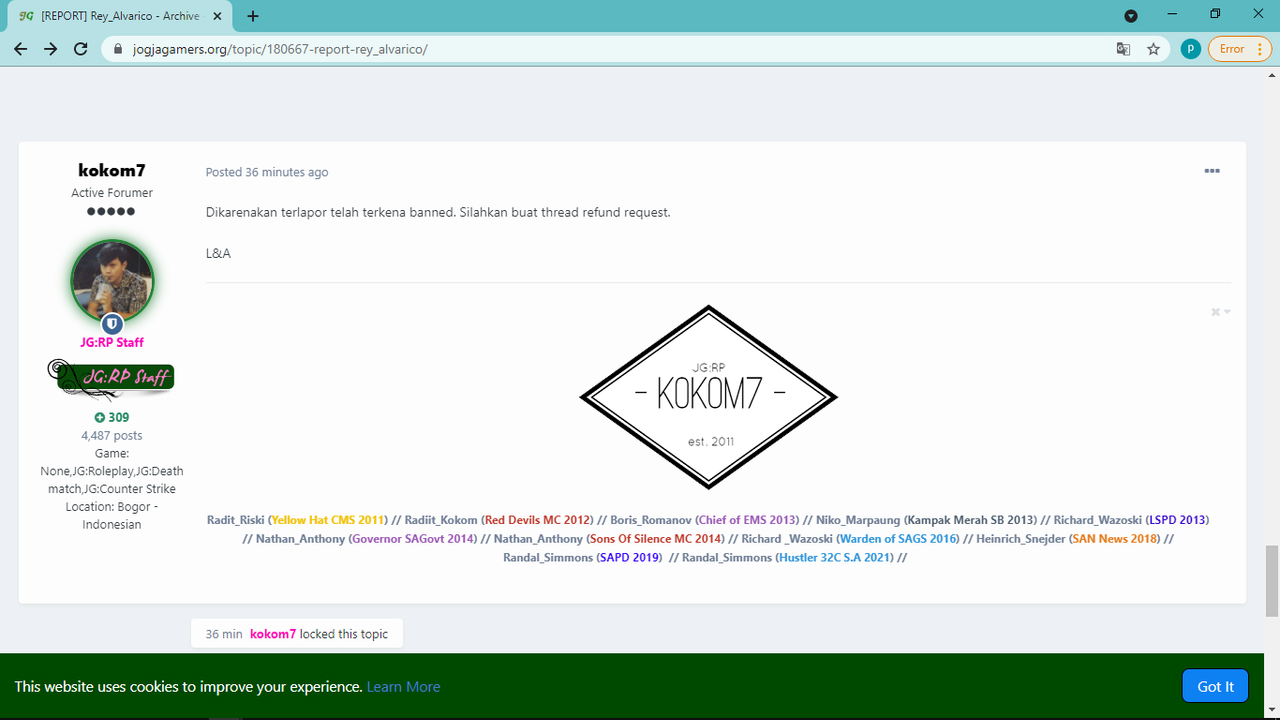Open the Chrome profile avatar

coord(1190,49)
